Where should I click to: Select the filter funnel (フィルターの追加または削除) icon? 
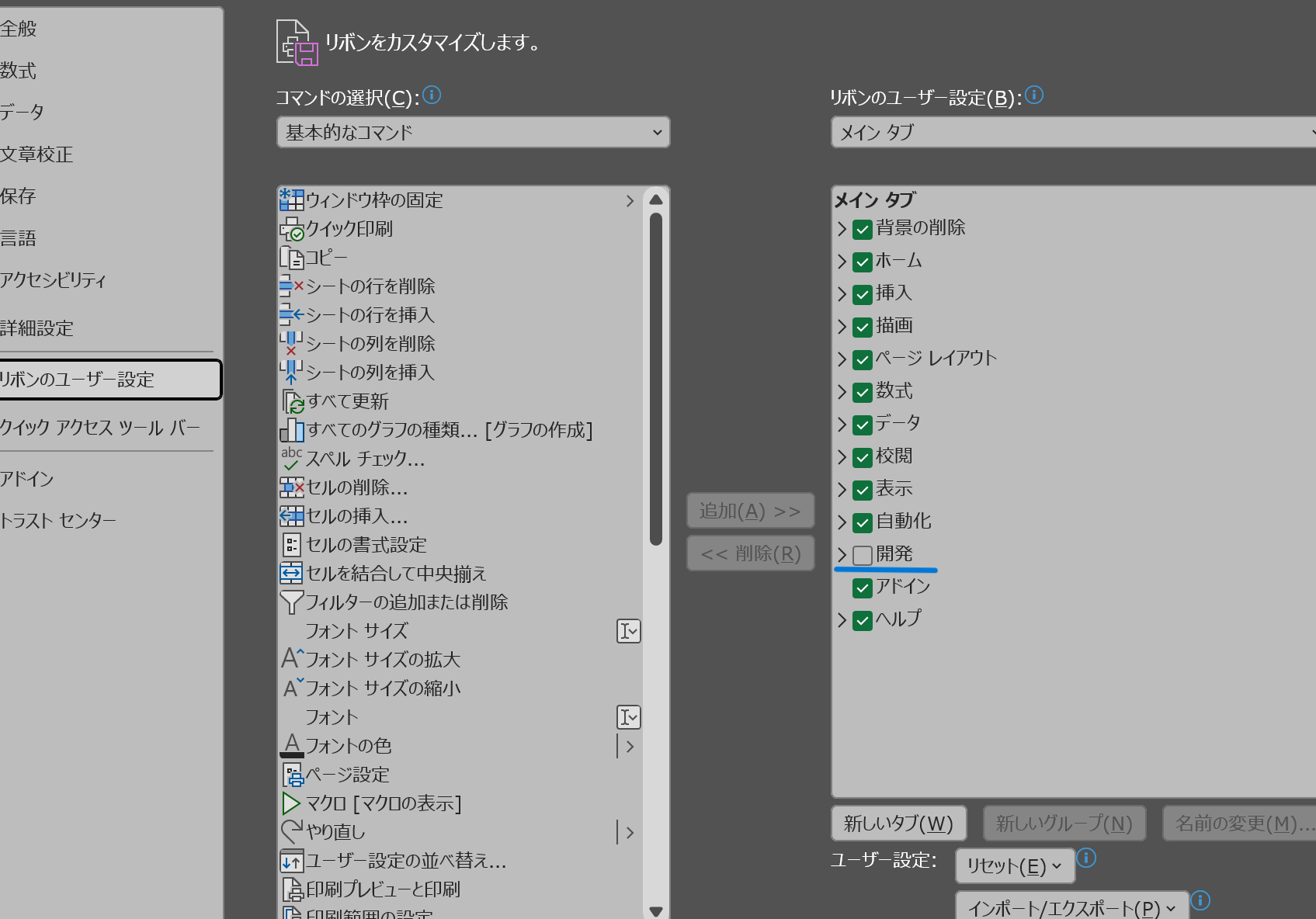291,602
